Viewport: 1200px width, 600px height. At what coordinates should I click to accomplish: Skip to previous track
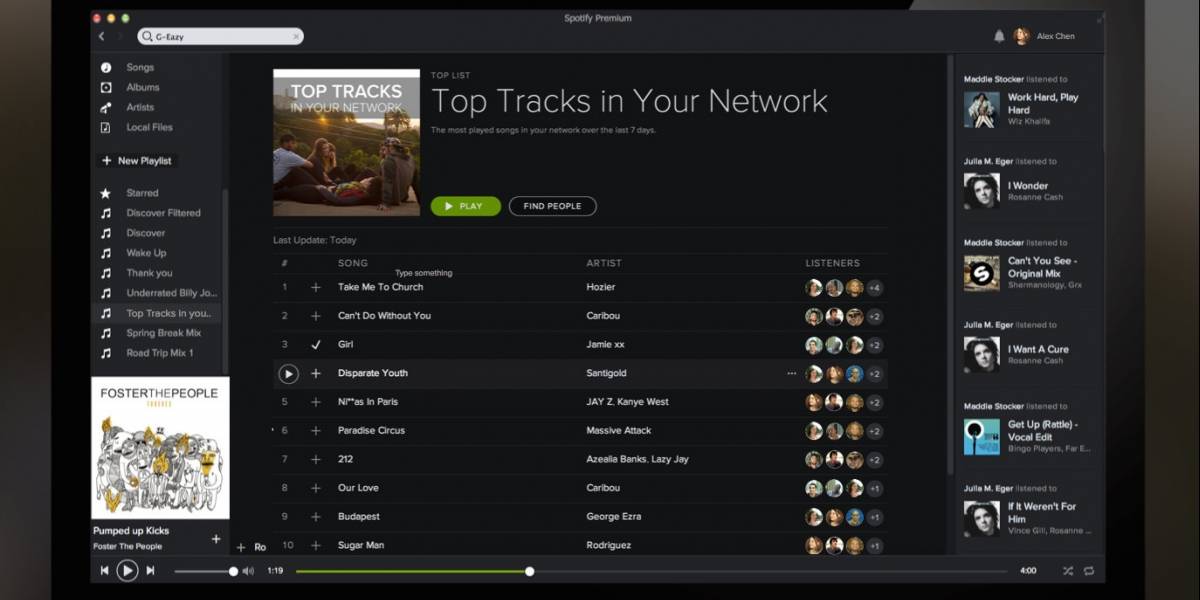pyautogui.click(x=104, y=570)
